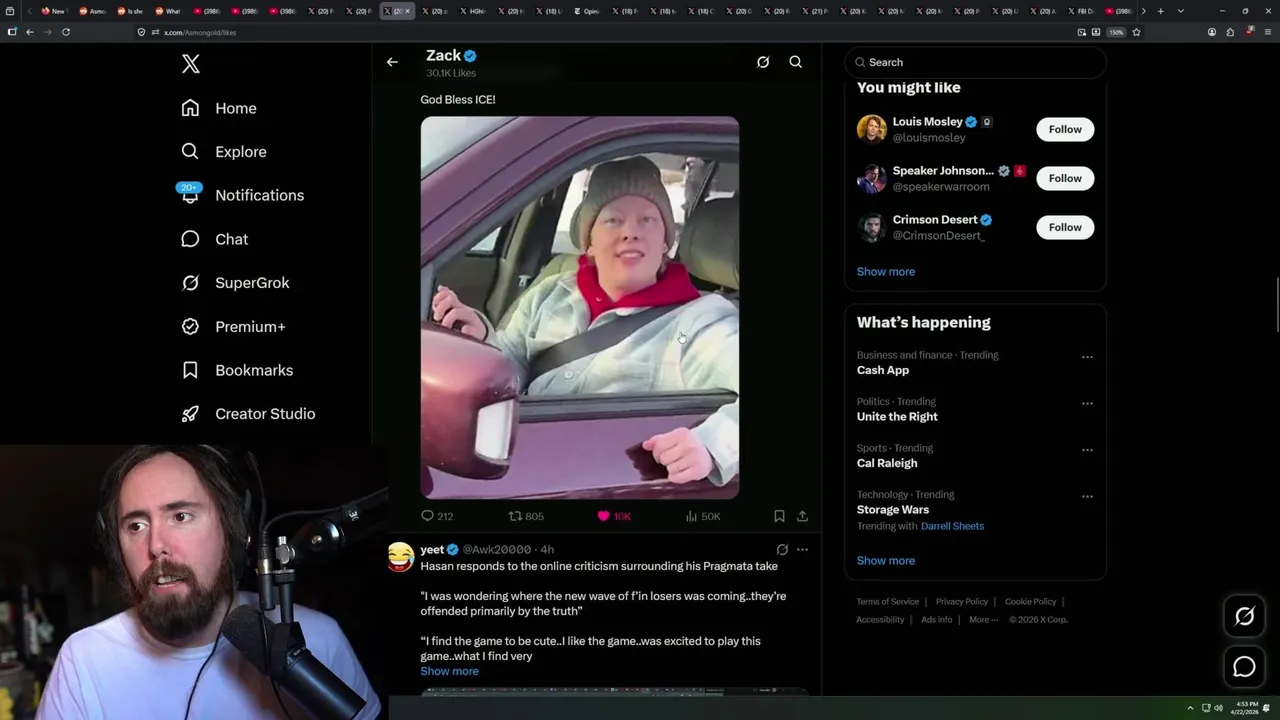1280x720 pixels.
Task: Open Unite the Right trending topic
Action: click(x=897, y=417)
